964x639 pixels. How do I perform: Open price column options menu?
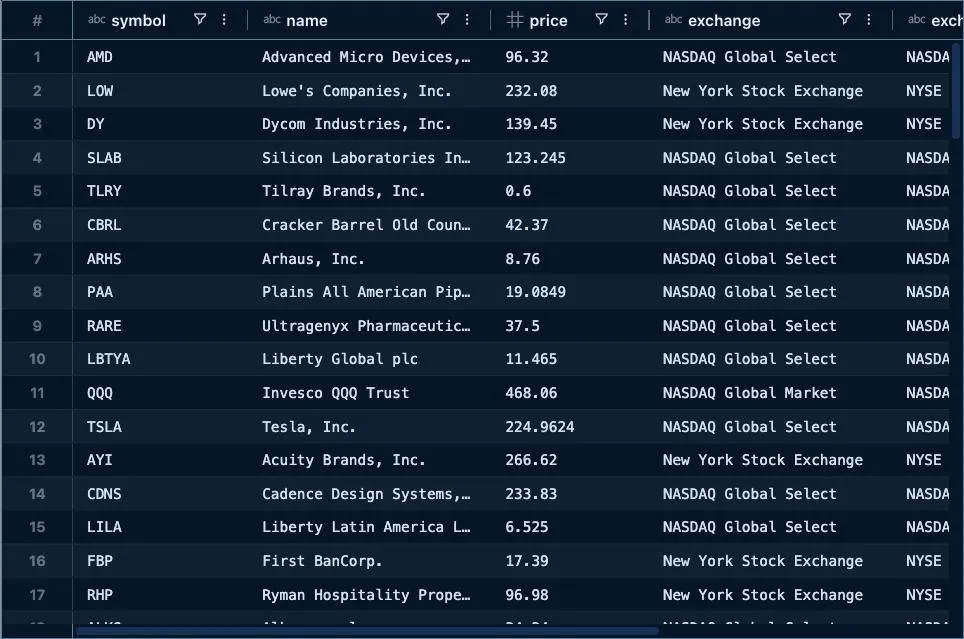pos(625,20)
